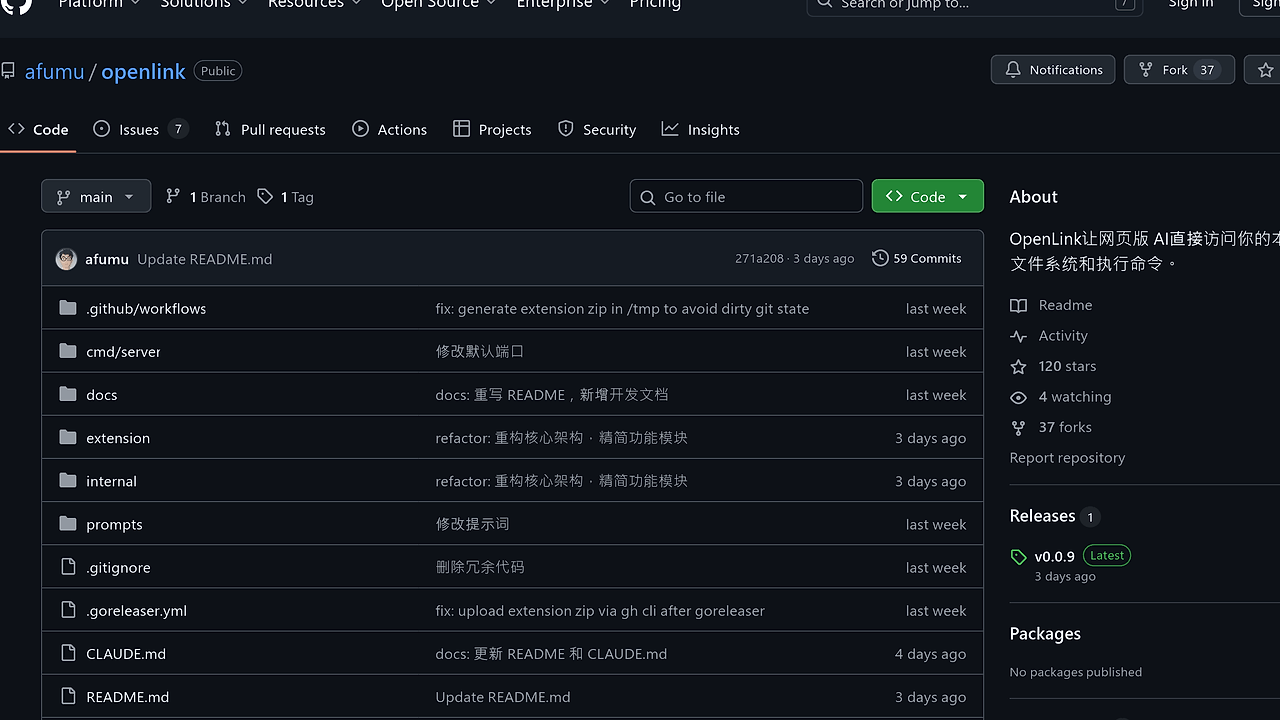Image resolution: width=1280 pixels, height=720 pixels.
Task: Click the Fork button count 37
Action: tap(1207, 70)
